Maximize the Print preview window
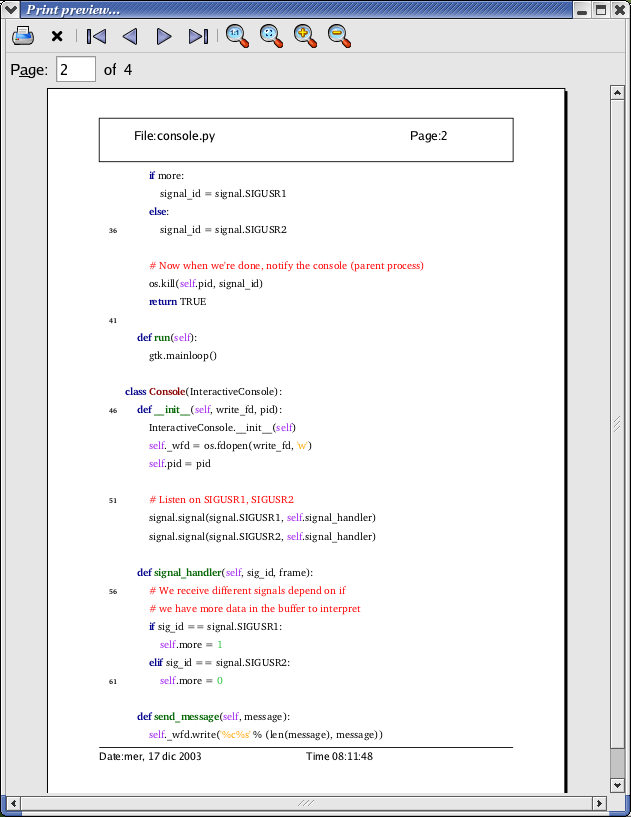This screenshot has width=631, height=817. 601,9
